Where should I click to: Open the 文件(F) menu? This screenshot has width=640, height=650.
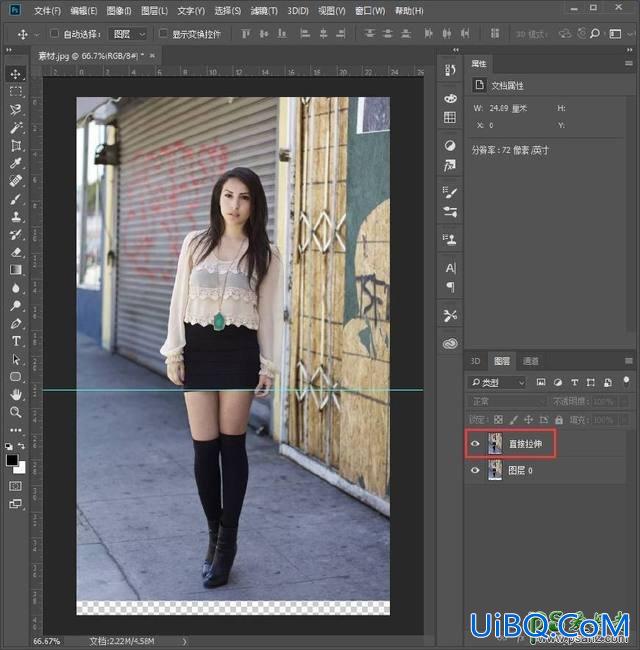[x=47, y=11]
